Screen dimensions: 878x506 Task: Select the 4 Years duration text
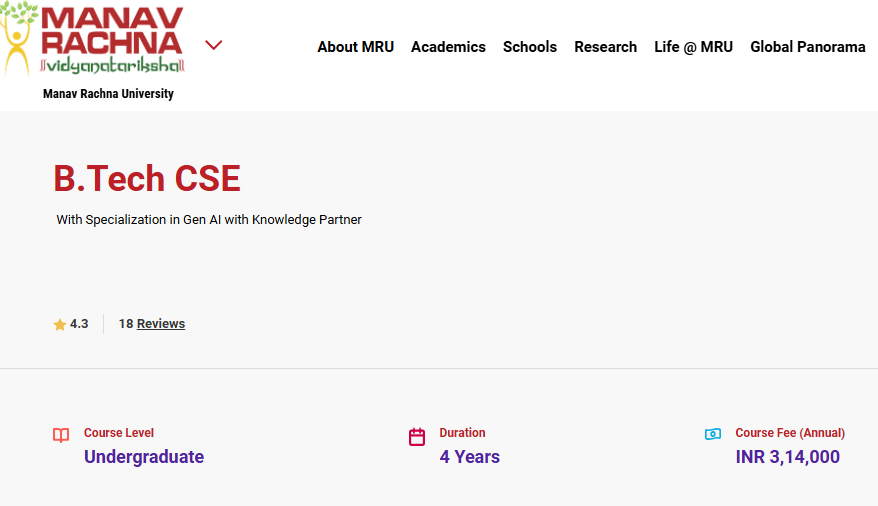point(469,457)
